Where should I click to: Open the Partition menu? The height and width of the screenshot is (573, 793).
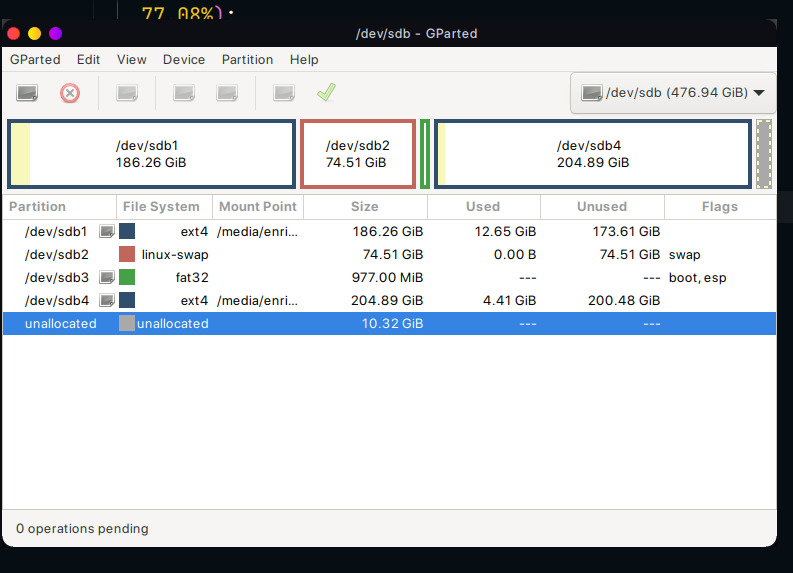click(247, 60)
